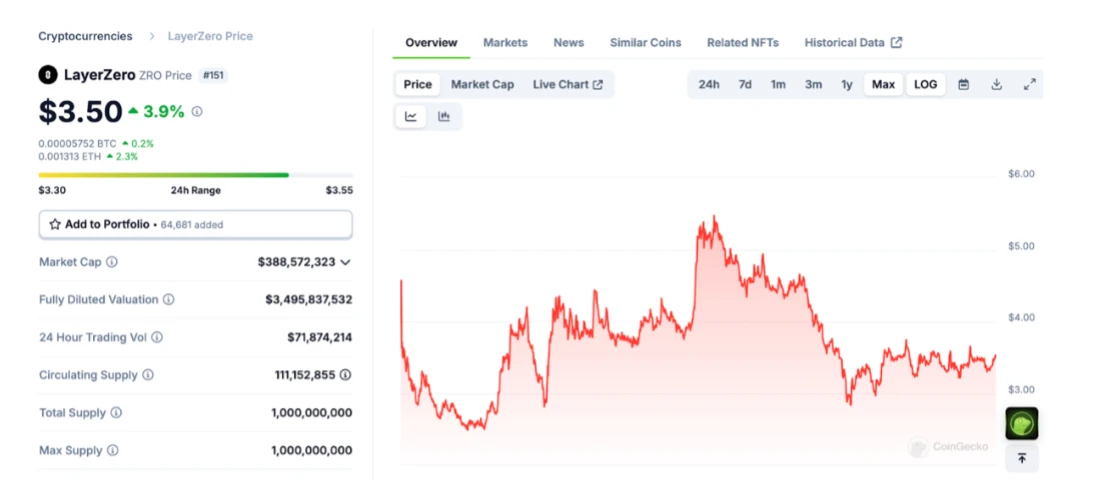1100x480 pixels.
Task: Go to Cryptocurrencies breadcrumb link
Action: [85, 36]
